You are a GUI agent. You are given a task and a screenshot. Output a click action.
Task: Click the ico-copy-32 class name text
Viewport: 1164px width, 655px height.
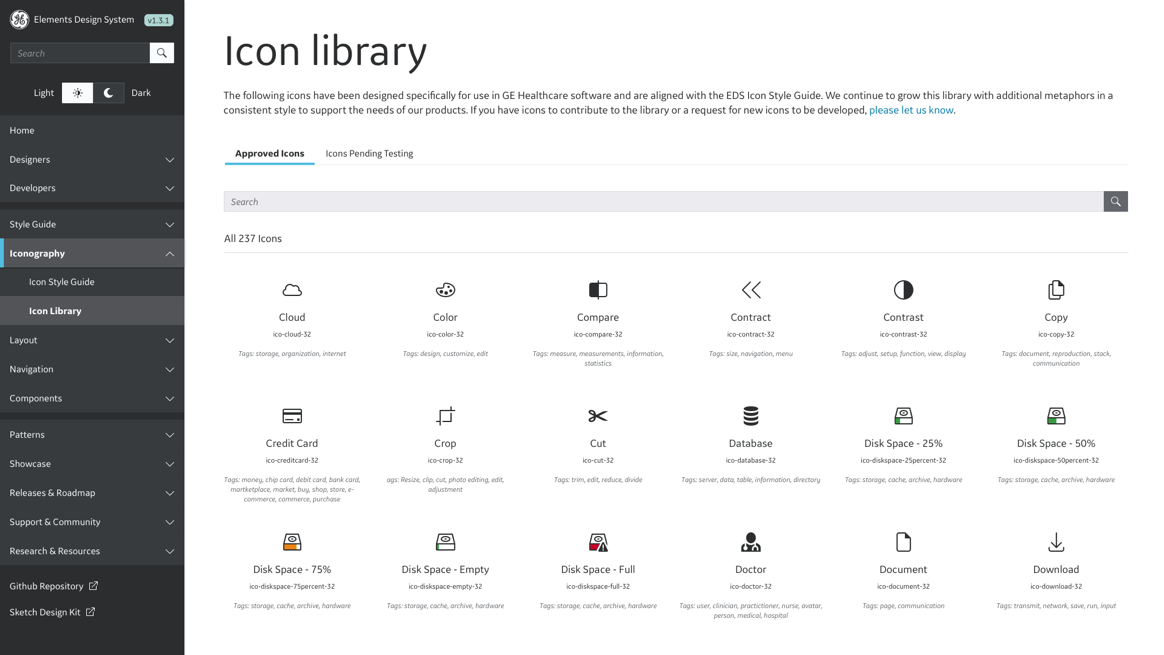1056,334
